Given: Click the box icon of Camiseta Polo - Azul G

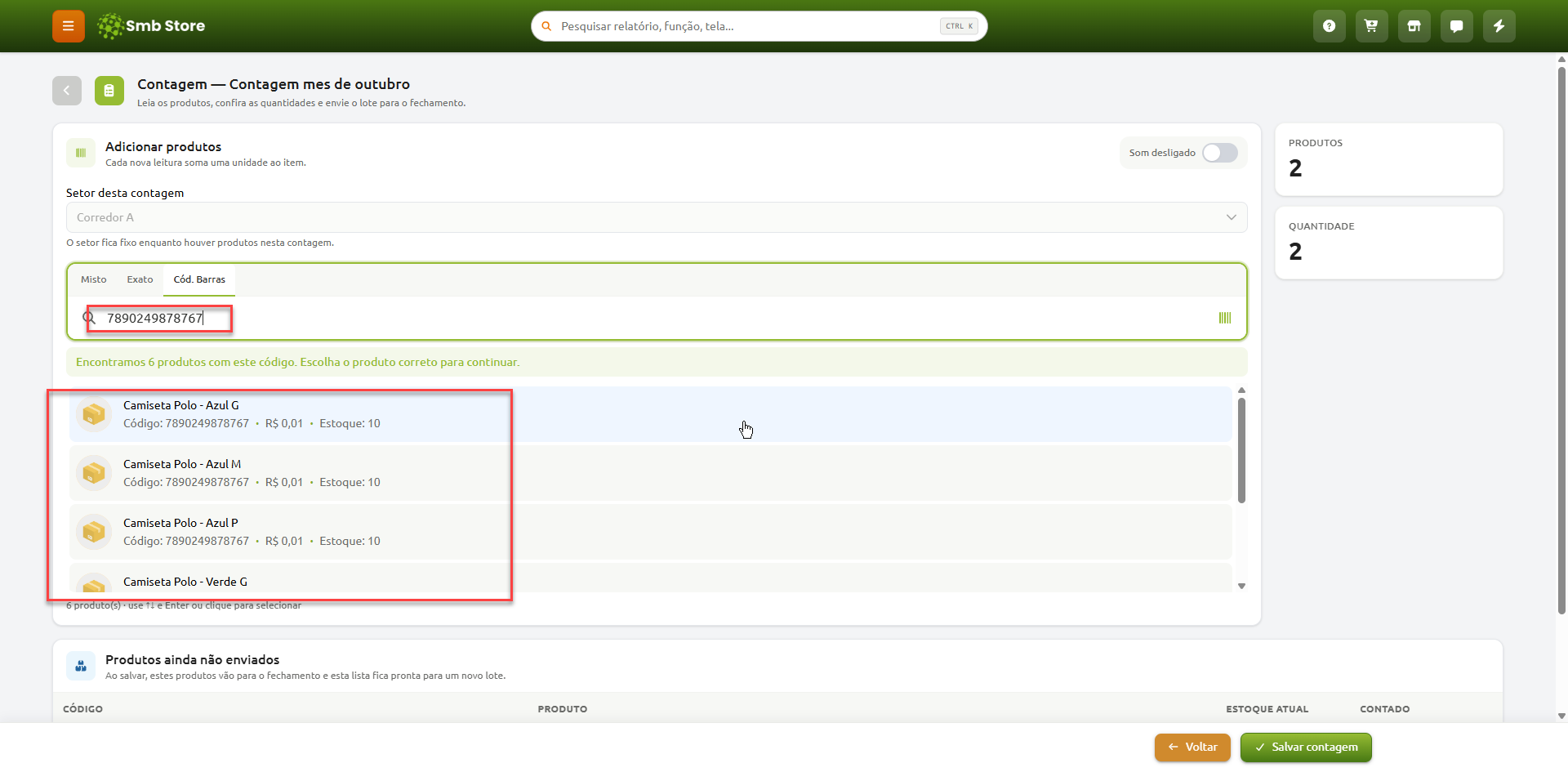Looking at the screenshot, I should 94,414.
